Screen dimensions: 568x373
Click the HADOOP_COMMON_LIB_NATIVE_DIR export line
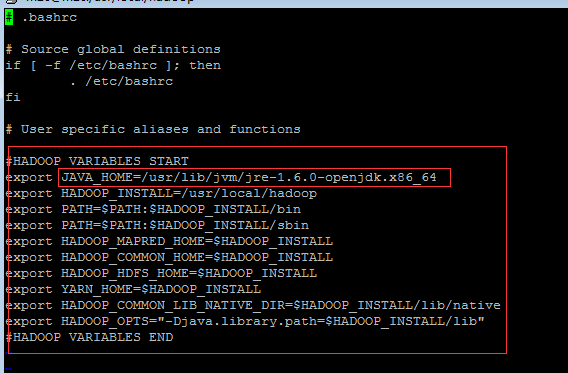pyautogui.click(x=253, y=305)
